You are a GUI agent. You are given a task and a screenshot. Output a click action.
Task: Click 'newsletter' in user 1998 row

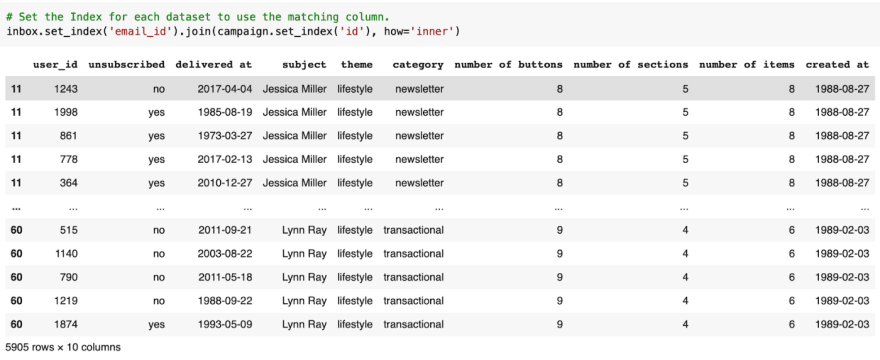click(x=419, y=112)
